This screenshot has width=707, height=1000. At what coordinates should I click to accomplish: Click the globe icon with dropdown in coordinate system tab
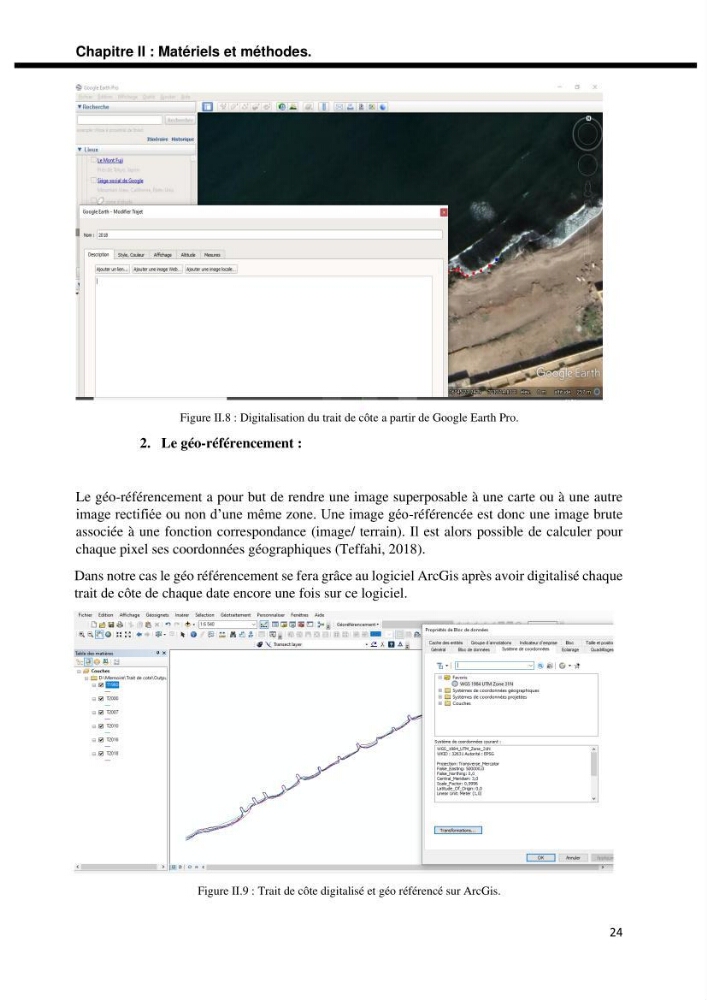pyautogui.click(x=565, y=666)
